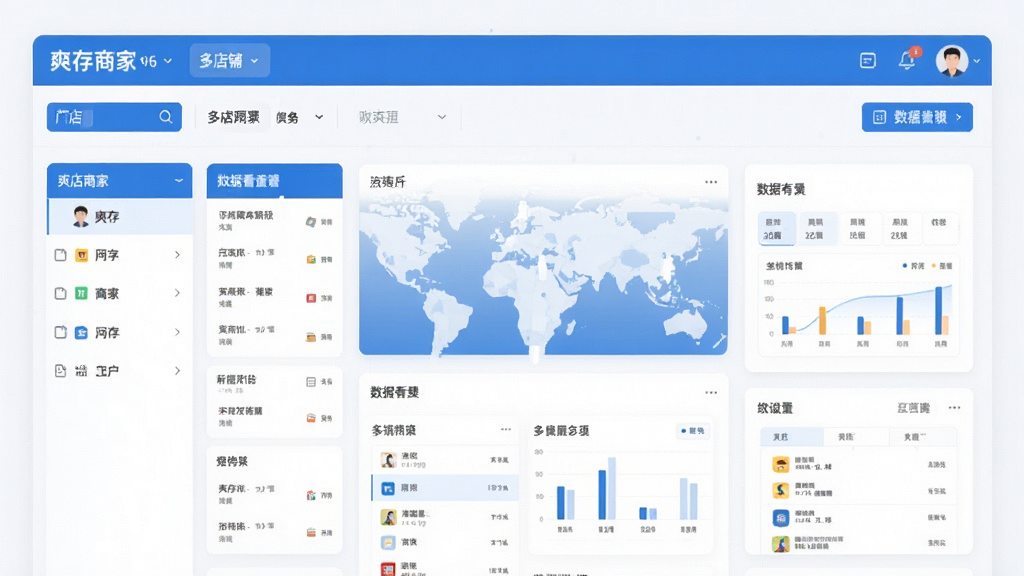Screen dimensions: 1024x576
Task: Click the blue header of the list panel beside the sidebar
Action: click(274, 180)
